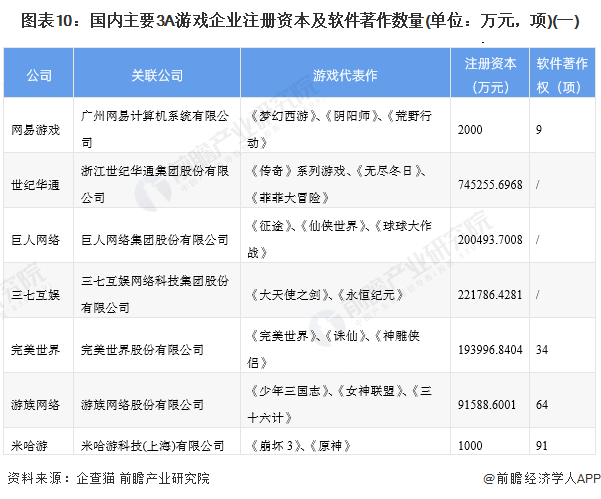Screen dimensions: 601x499
Task: Click 浙江世纪华通集团股份有限公司 cell
Action: coord(157,180)
